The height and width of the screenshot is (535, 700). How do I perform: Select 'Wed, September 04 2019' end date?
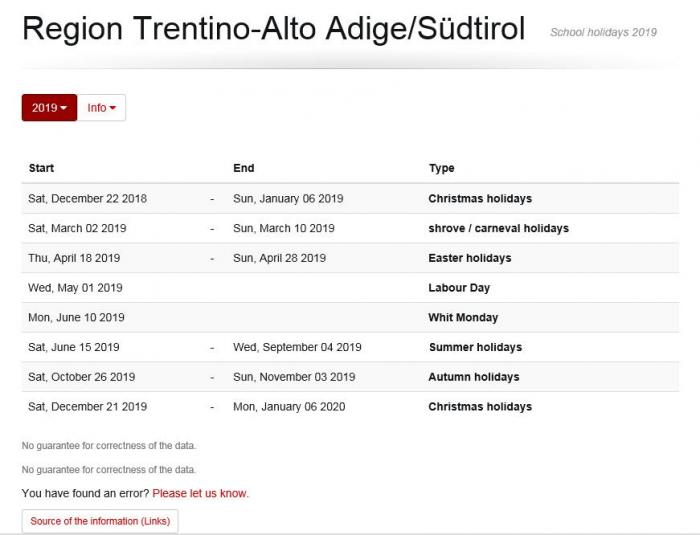[x=297, y=347]
